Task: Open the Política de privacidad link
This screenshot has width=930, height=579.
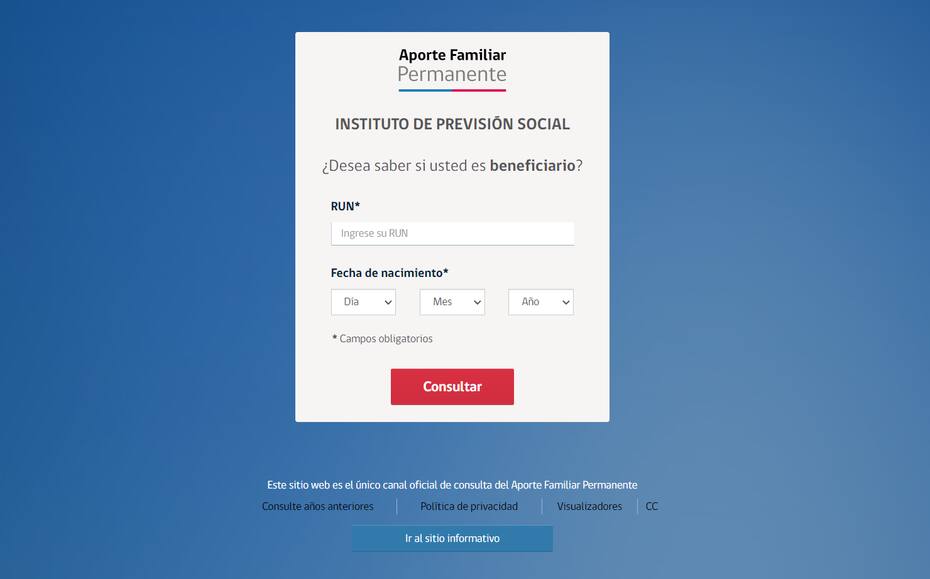Action: (469, 507)
